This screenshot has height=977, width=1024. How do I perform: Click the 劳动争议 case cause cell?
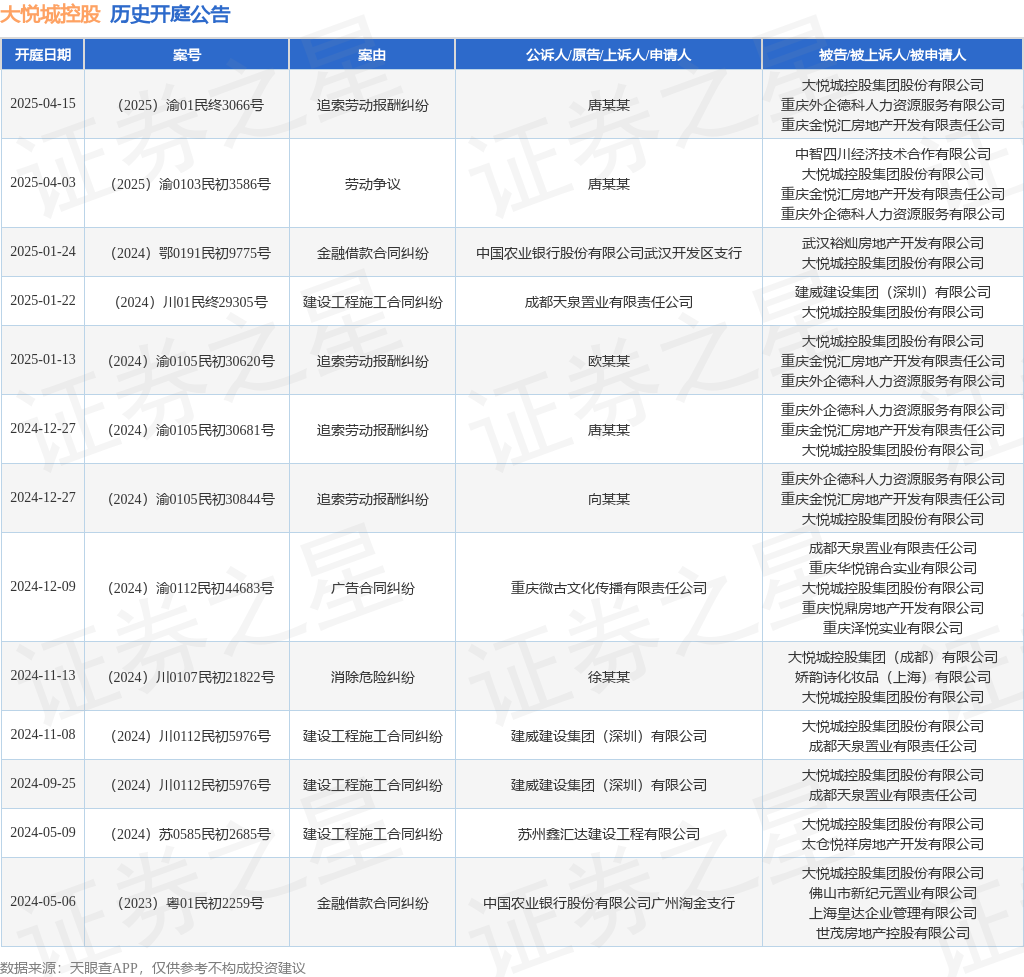coord(372,184)
